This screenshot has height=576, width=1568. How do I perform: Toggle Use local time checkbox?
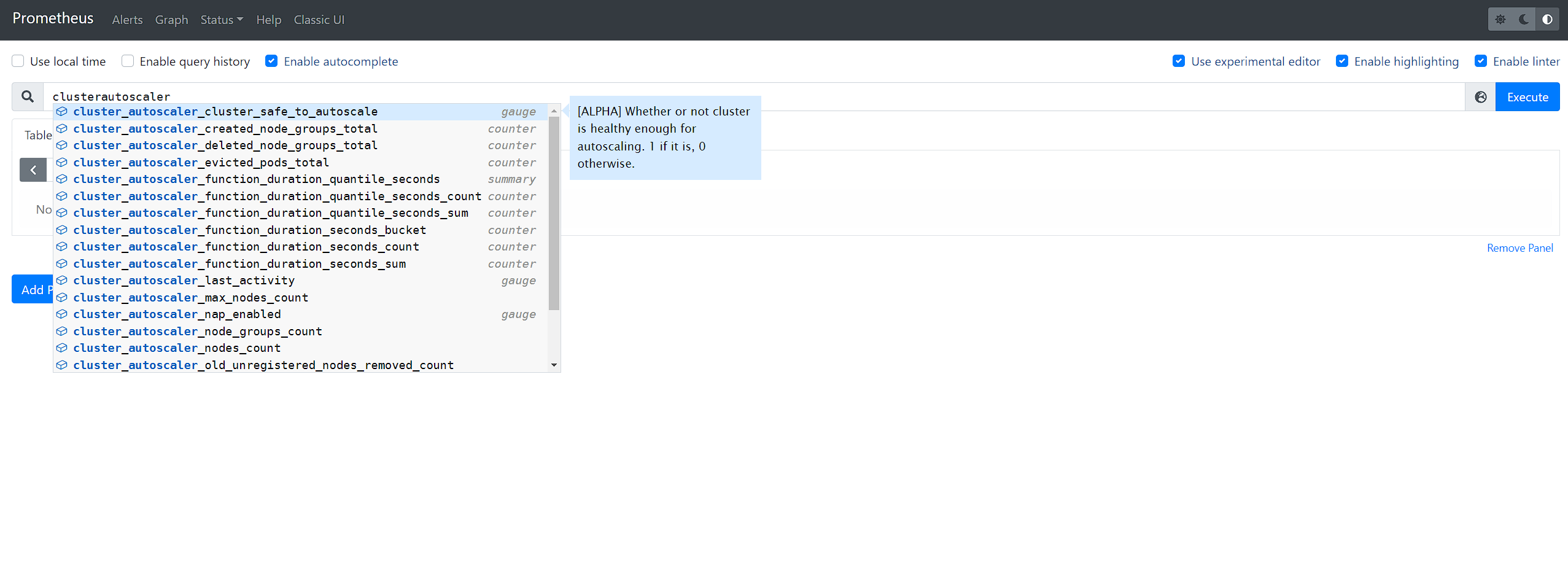click(x=18, y=61)
